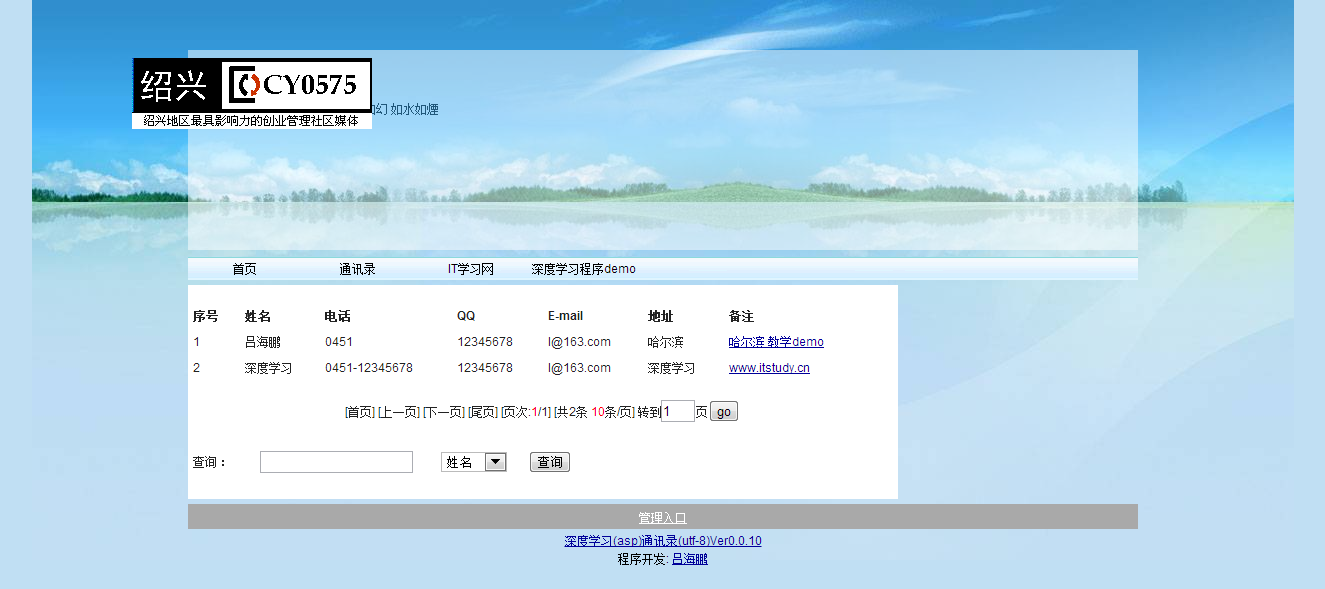Click the 姓名 column header
1325x589 pixels.
click(258, 316)
